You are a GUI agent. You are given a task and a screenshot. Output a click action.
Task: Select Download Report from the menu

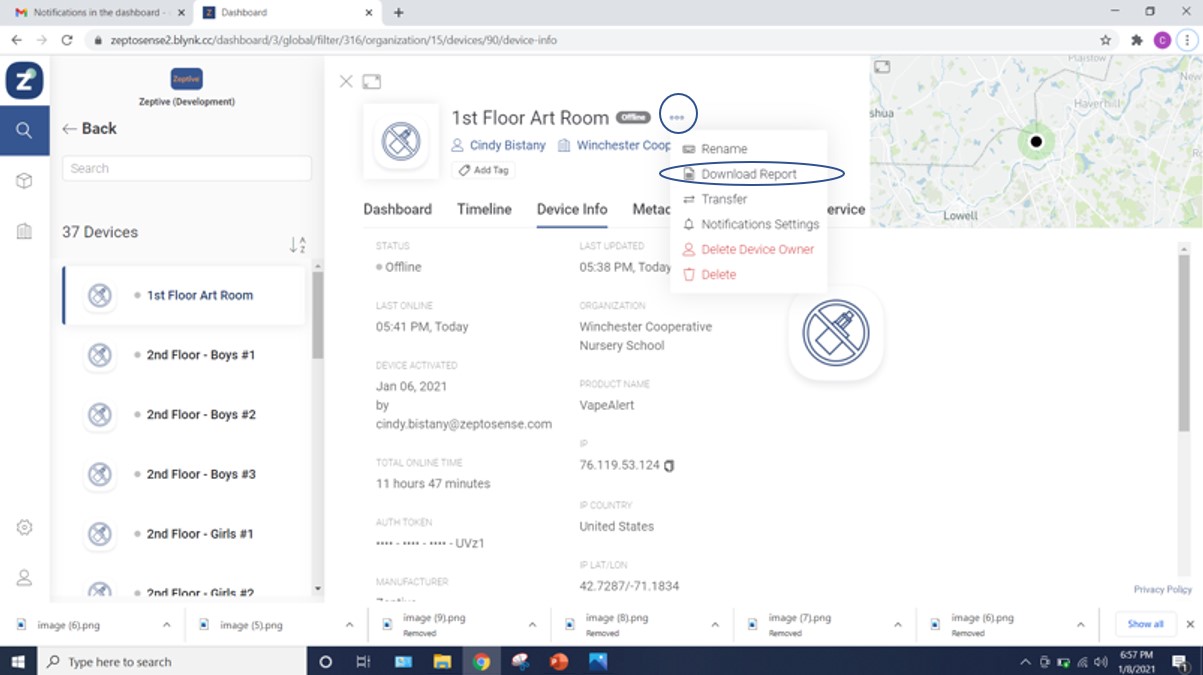click(x=748, y=174)
